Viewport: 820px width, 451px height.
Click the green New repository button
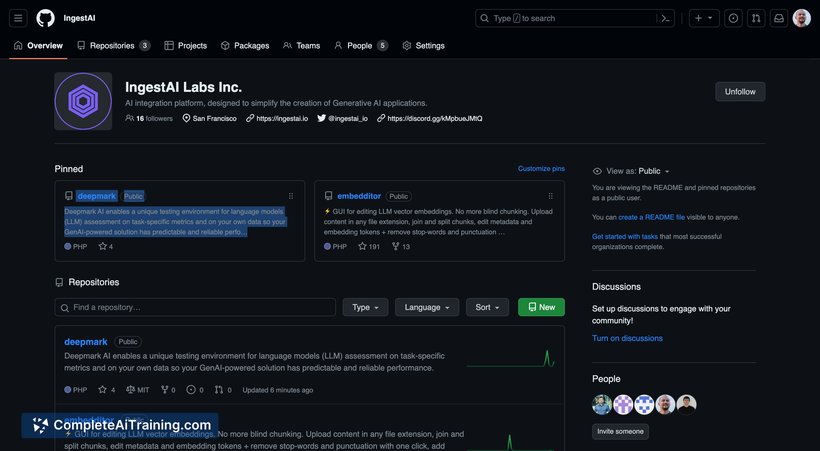(541, 308)
